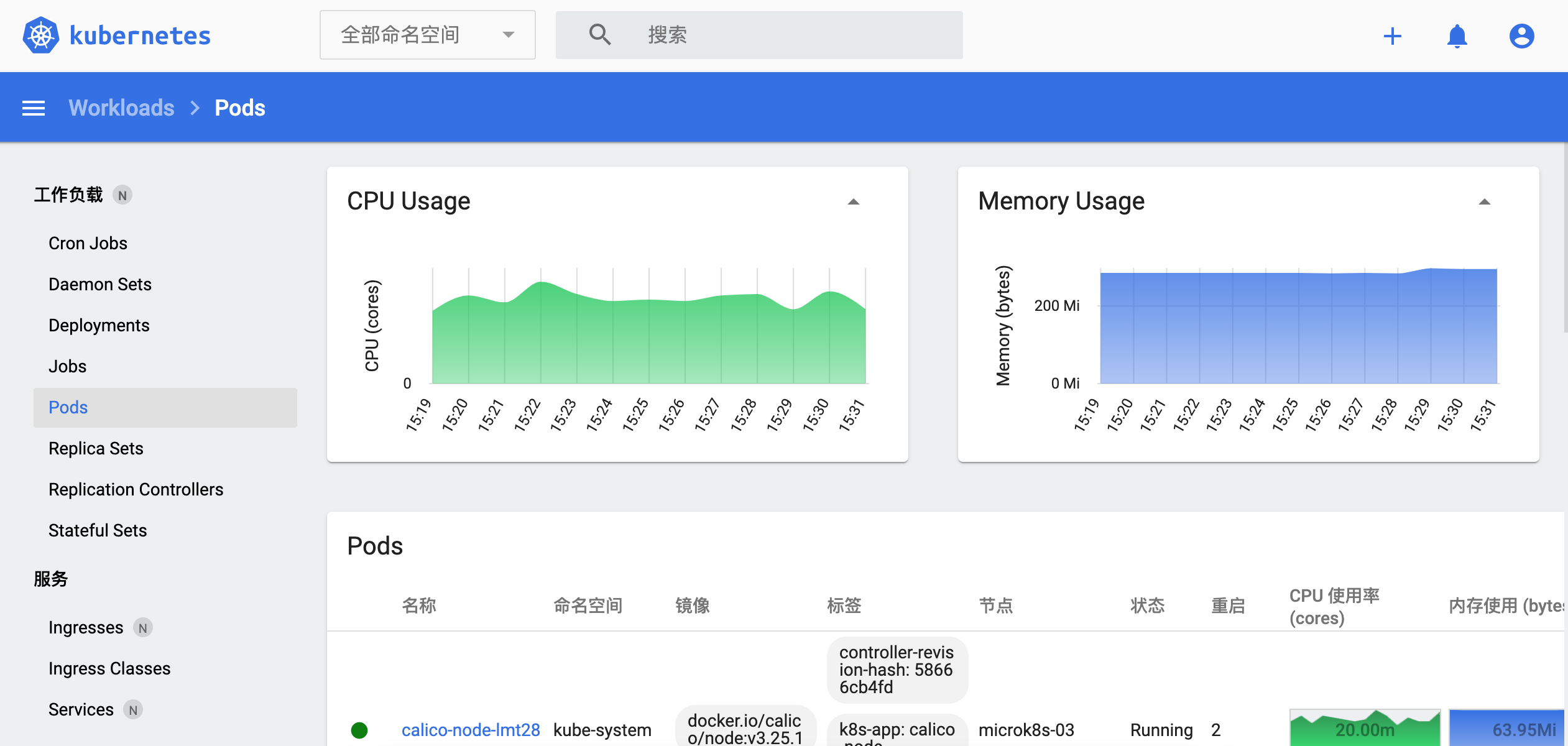Click the 搜索 search input field
This screenshot has width=1568, height=746.
759,35
